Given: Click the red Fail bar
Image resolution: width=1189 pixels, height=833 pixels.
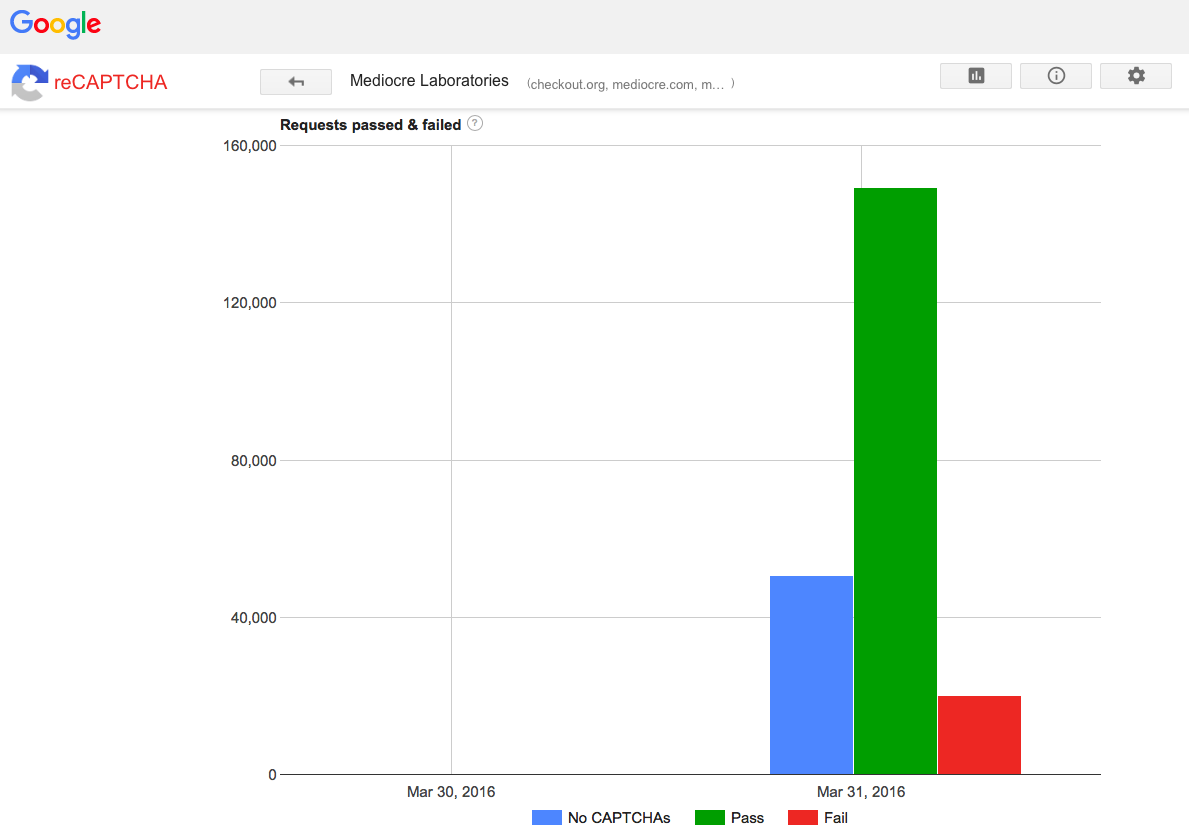Looking at the screenshot, I should (x=979, y=735).
